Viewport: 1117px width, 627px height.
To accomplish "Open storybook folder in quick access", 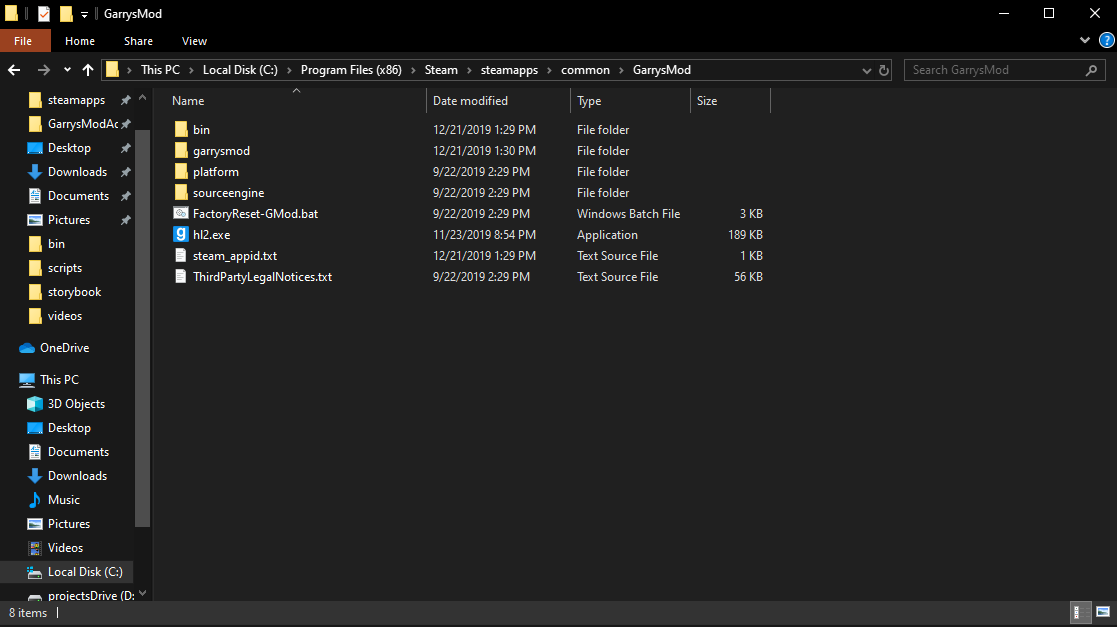I will tap(64, 292).
